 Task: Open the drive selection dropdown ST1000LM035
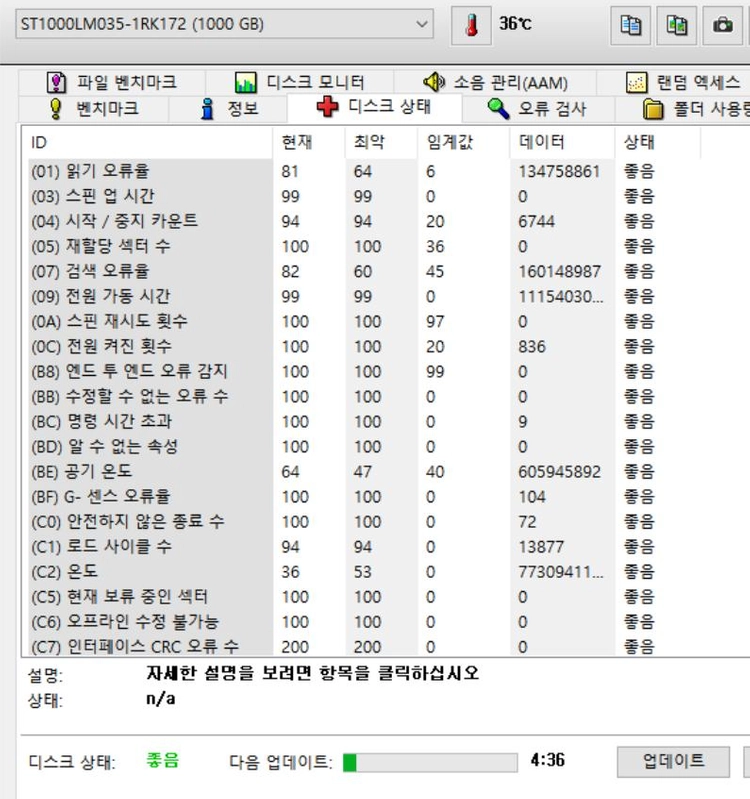point(225,24)
